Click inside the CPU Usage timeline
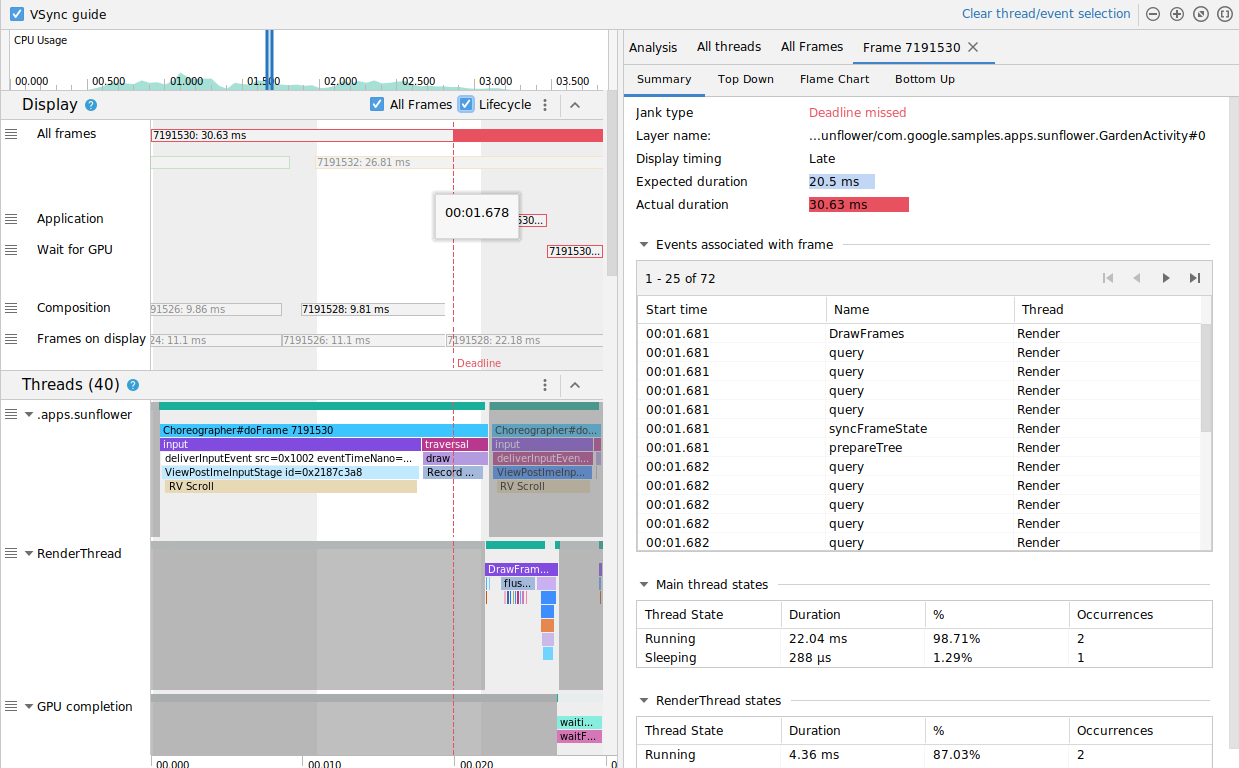This screenshot has width=1239, height=768. coord(300,55)
